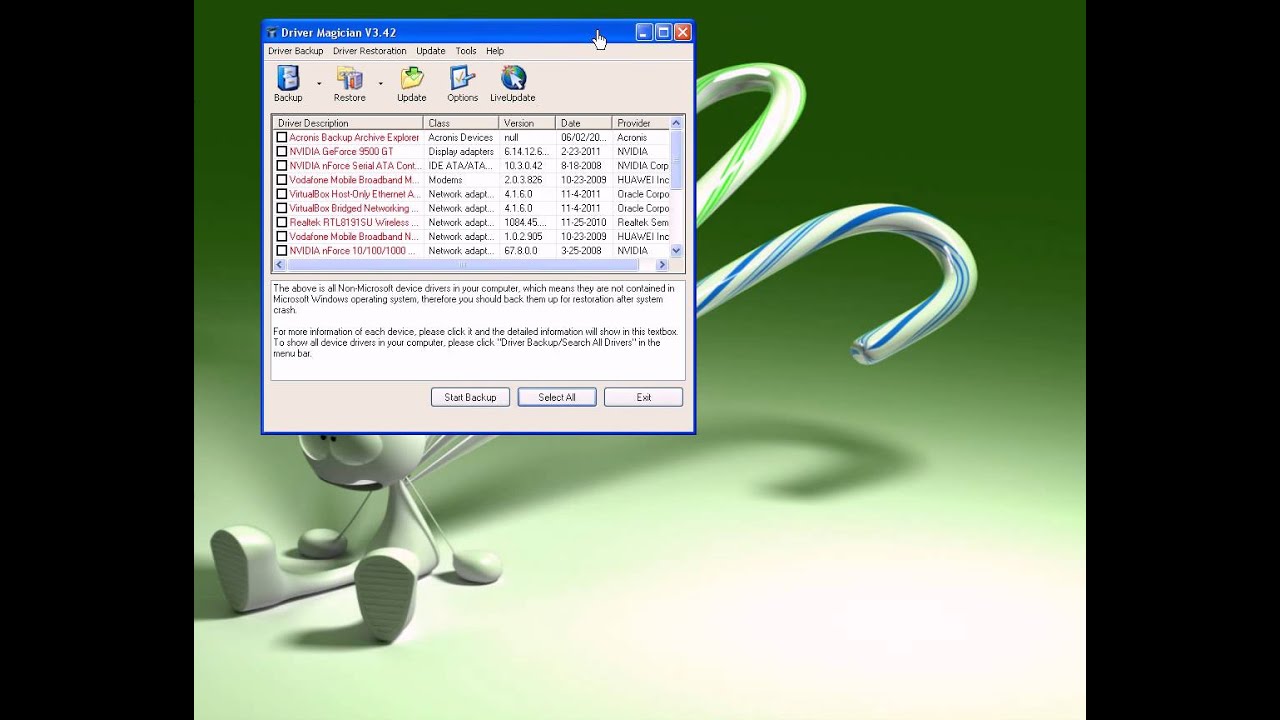
Task: Sort by the Class column header
Action: click(x=462, y=123)
